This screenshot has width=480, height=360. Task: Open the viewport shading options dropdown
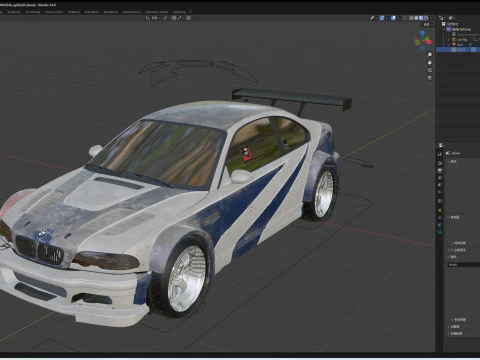(431, 18)
